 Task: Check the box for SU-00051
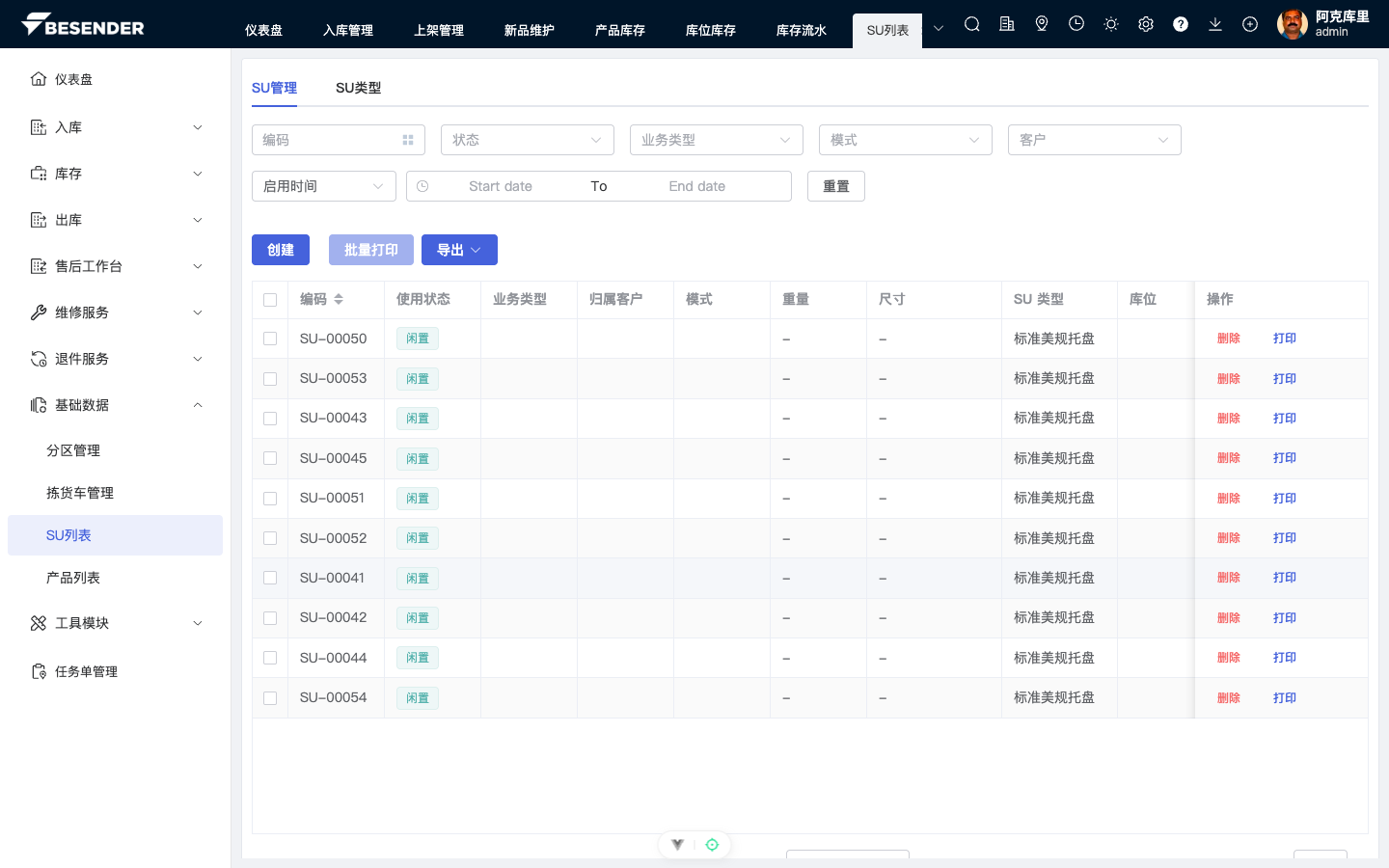click(x=270, y=499)
